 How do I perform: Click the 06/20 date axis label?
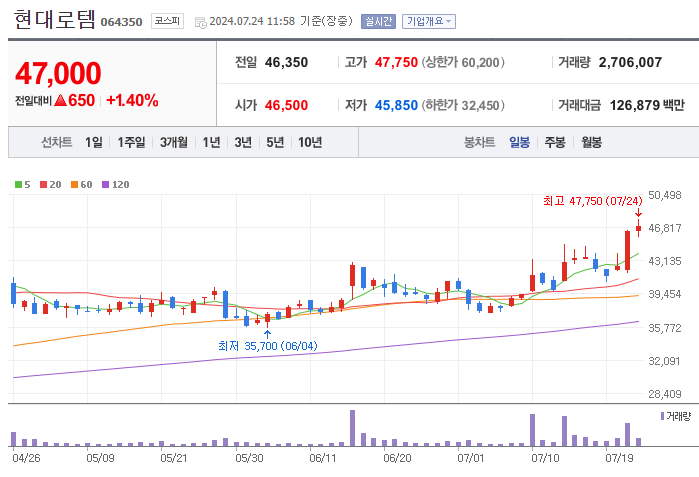tap(398, 458)
